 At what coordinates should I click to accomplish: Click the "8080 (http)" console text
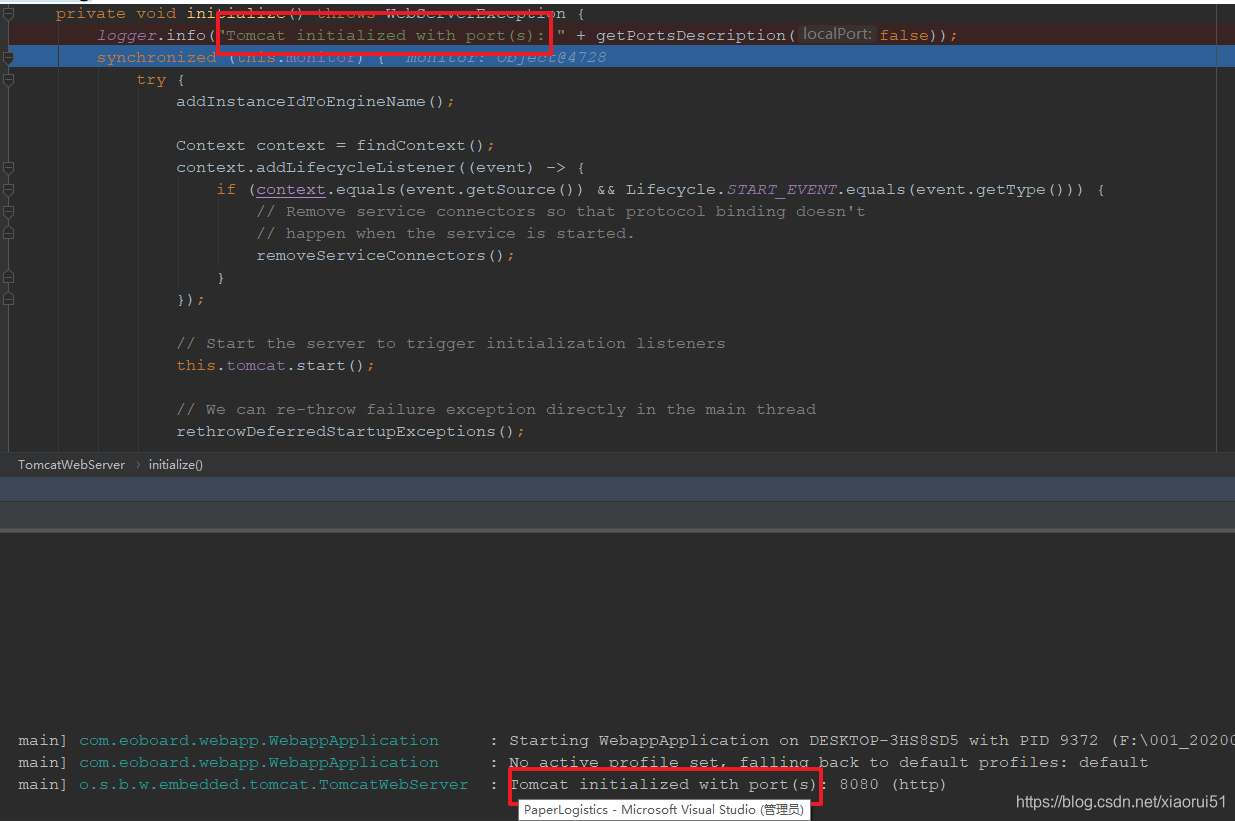click(x=892, y=785)
